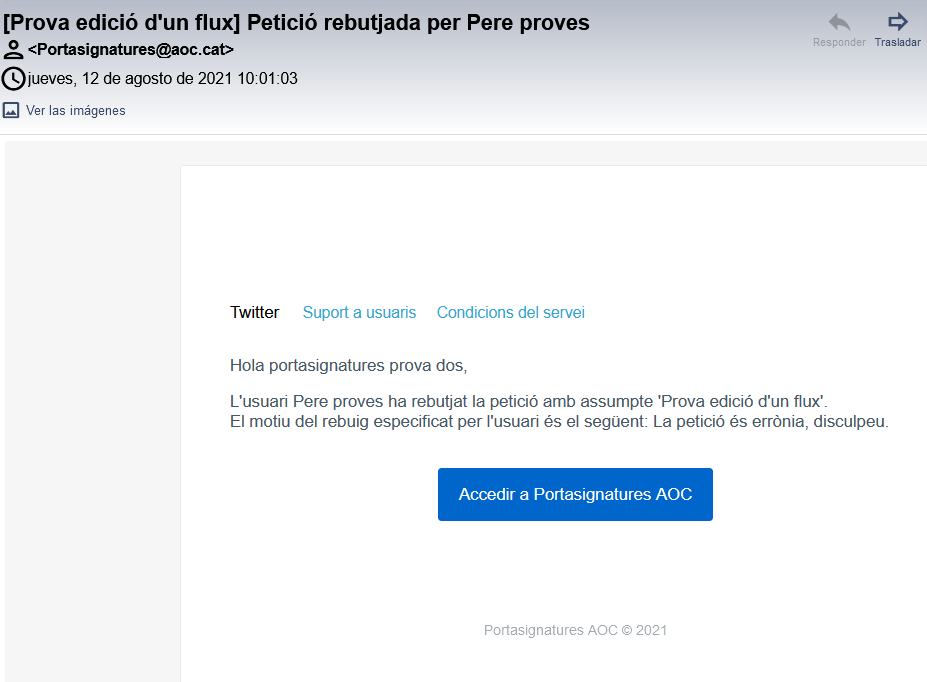Show images via Ver las imágenes text
927x682 pixels.
(76, 111)
